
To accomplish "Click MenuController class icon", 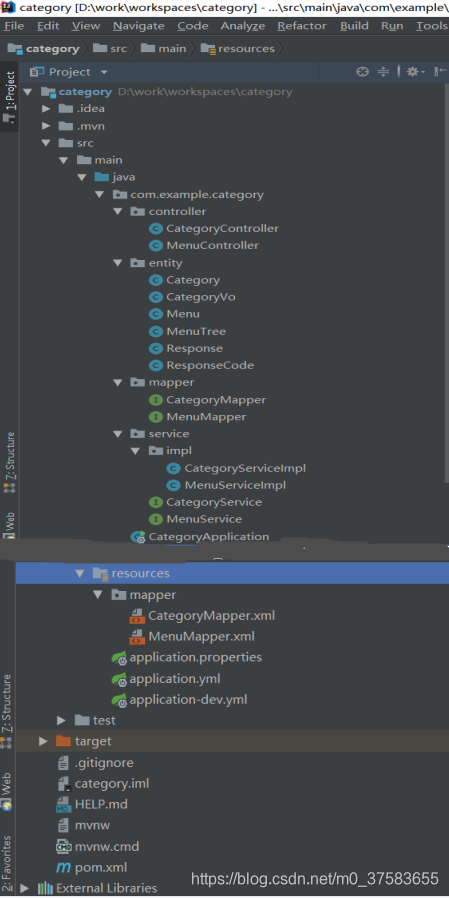I will tap(155, 246).
